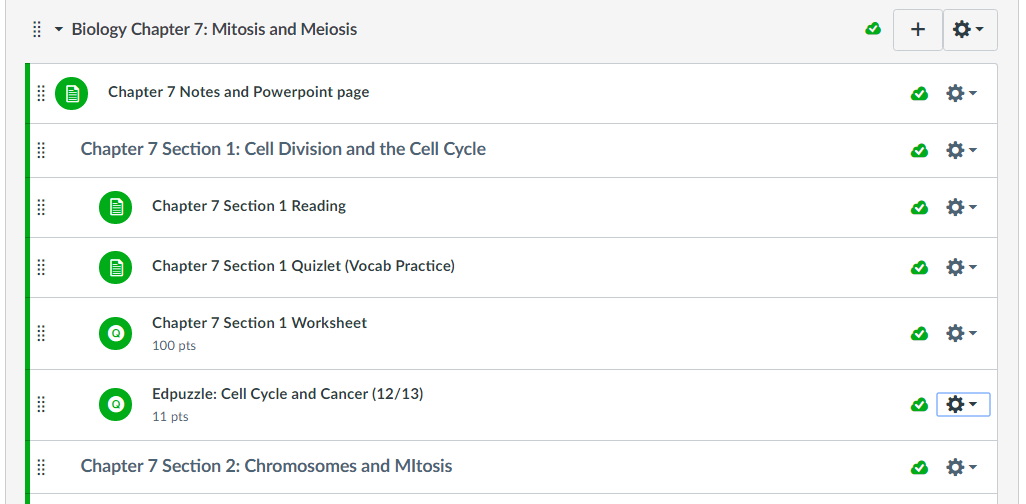Viewport: 1026px width, 504px height.
Task: Collapse the Biology Chapter 7 module
Action: click(59, 30)
